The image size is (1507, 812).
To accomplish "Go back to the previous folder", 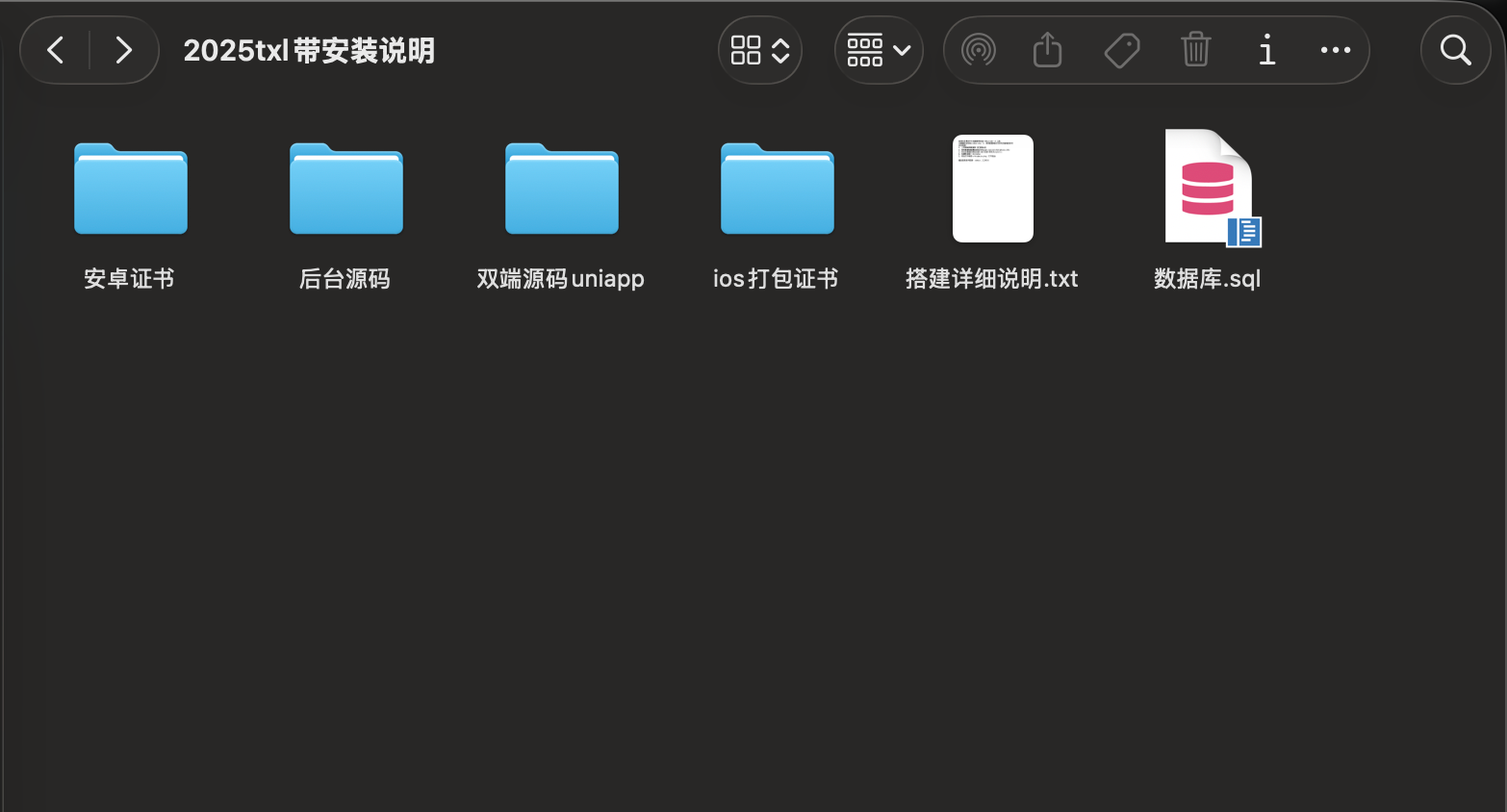I will click(x=56, y=50).
